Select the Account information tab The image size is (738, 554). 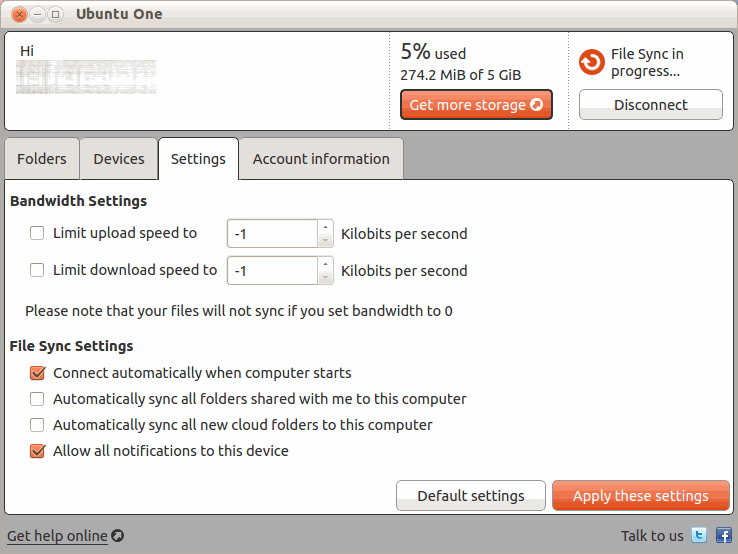pyautogui.click(x=321, y=159)
